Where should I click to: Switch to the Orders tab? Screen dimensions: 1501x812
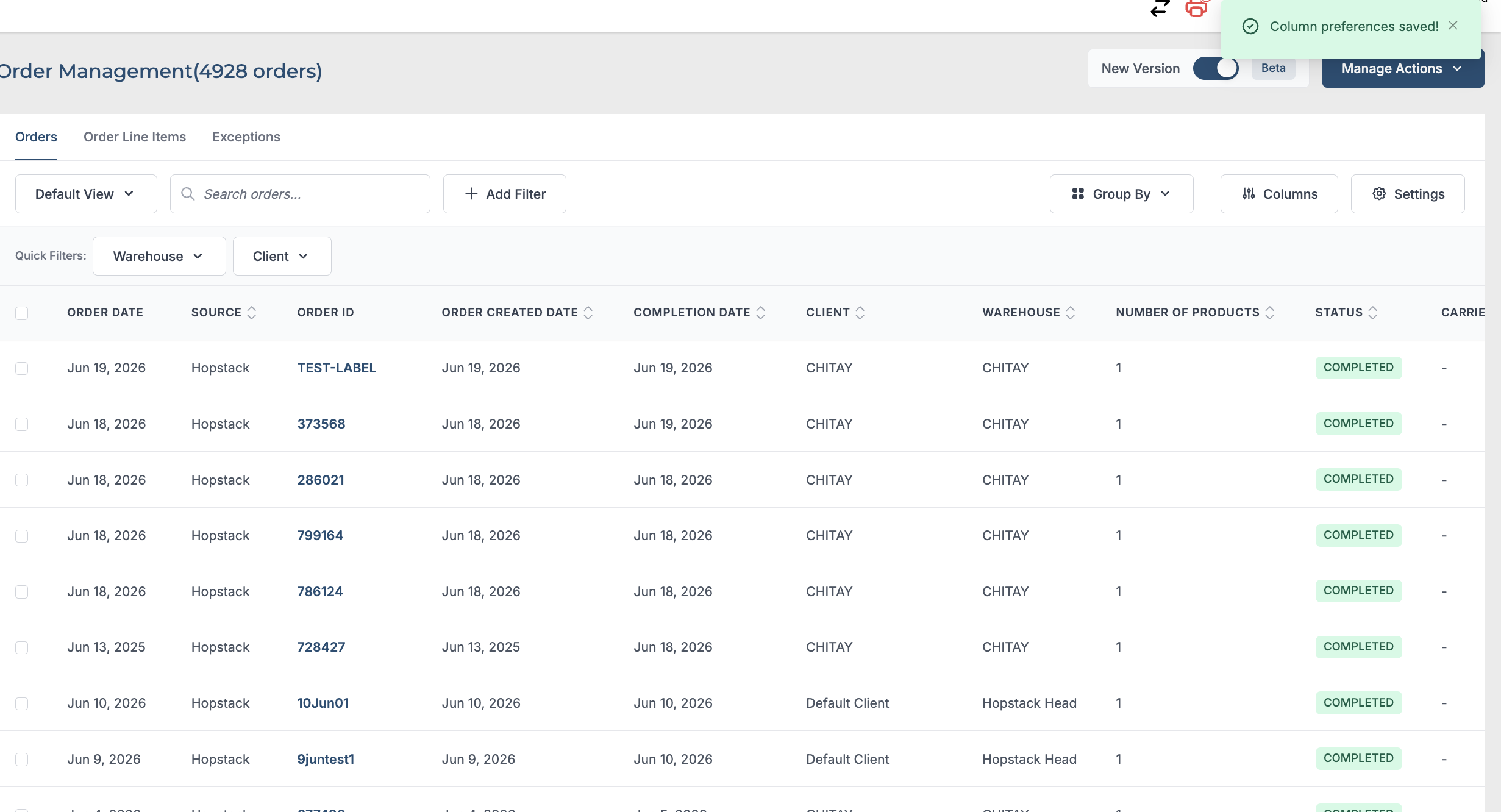tap(36, 137)
